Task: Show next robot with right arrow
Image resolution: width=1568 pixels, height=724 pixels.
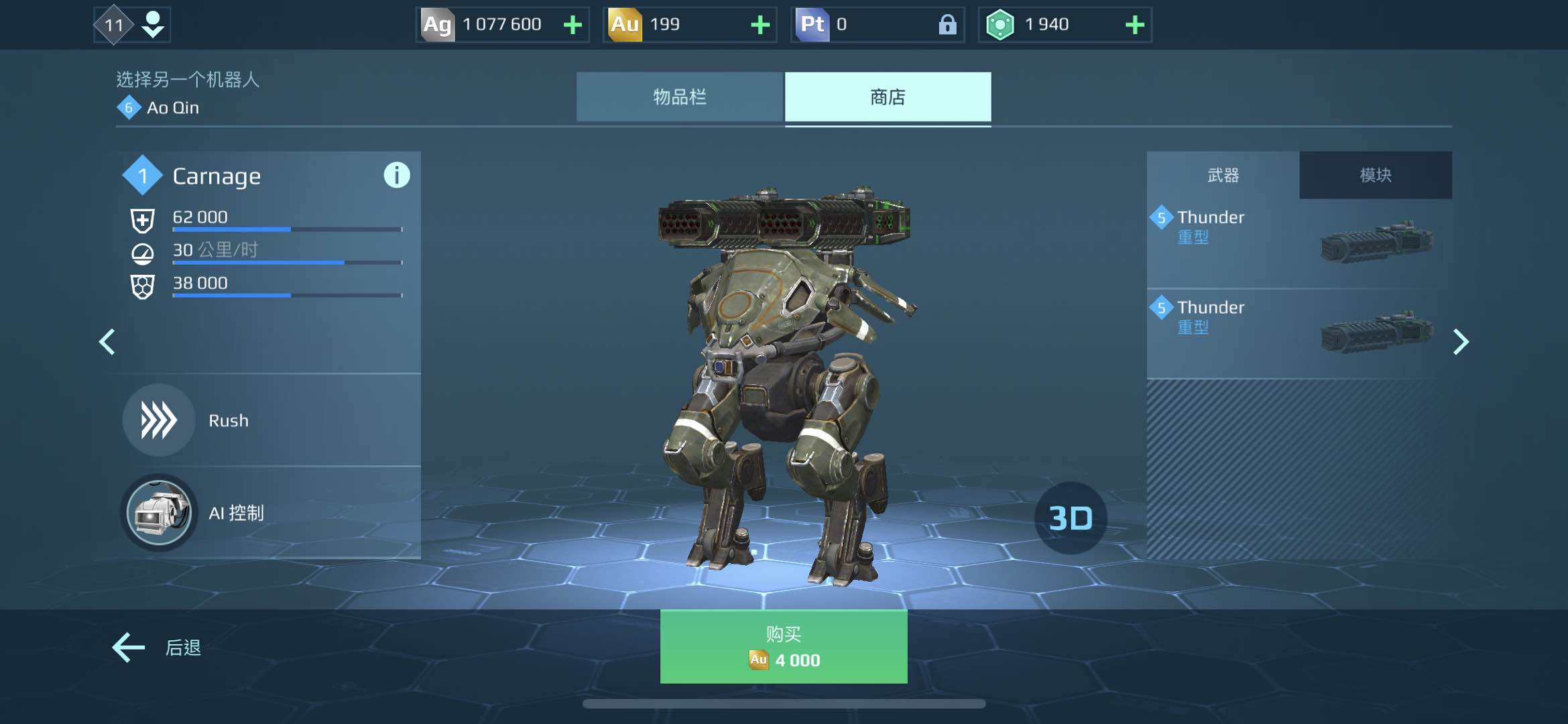Action: point(1460,342)
